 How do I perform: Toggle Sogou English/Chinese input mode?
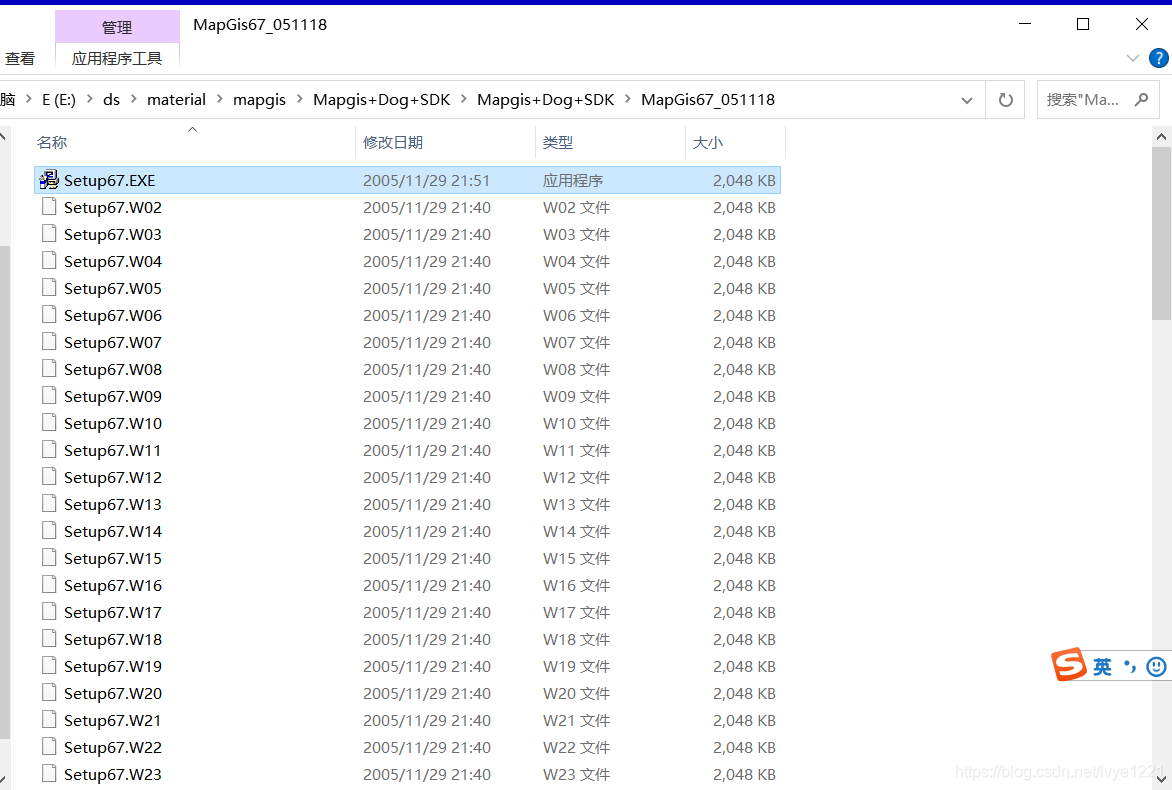pyautogui.click(x=1102, y=667)
